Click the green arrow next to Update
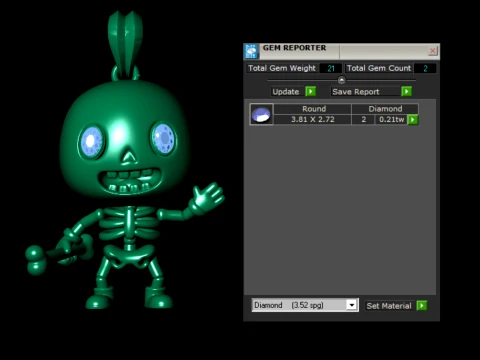The height and width of the screenshot is (360, 480). (x=310, y=91)
